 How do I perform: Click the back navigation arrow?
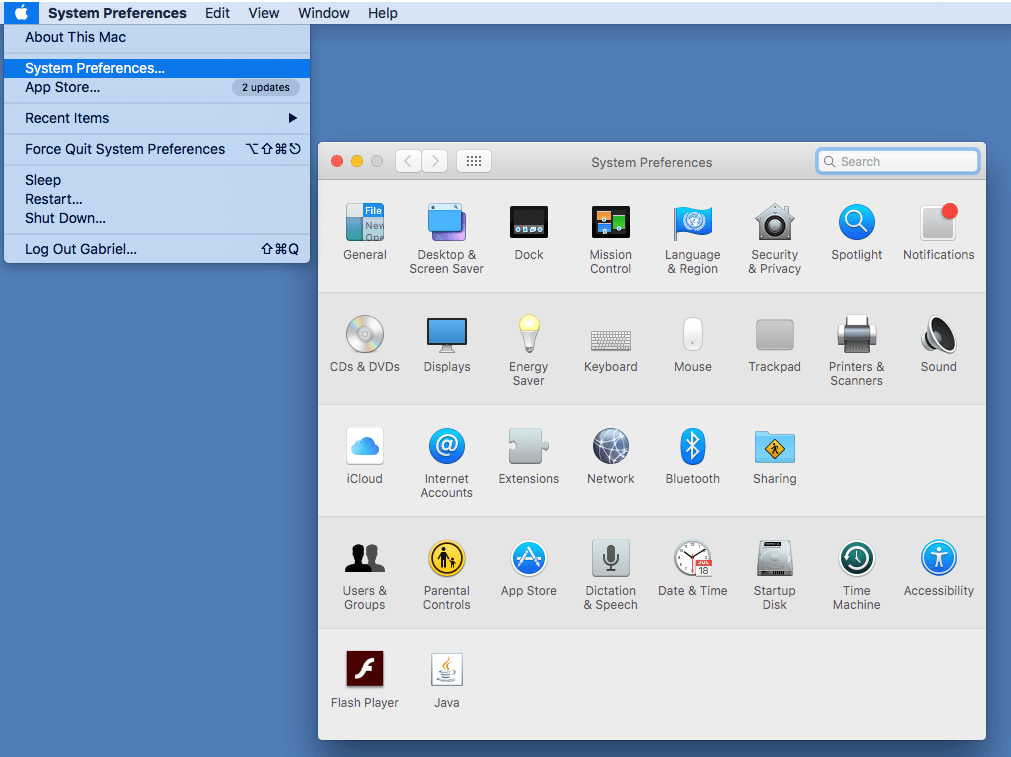coord(408,161)
